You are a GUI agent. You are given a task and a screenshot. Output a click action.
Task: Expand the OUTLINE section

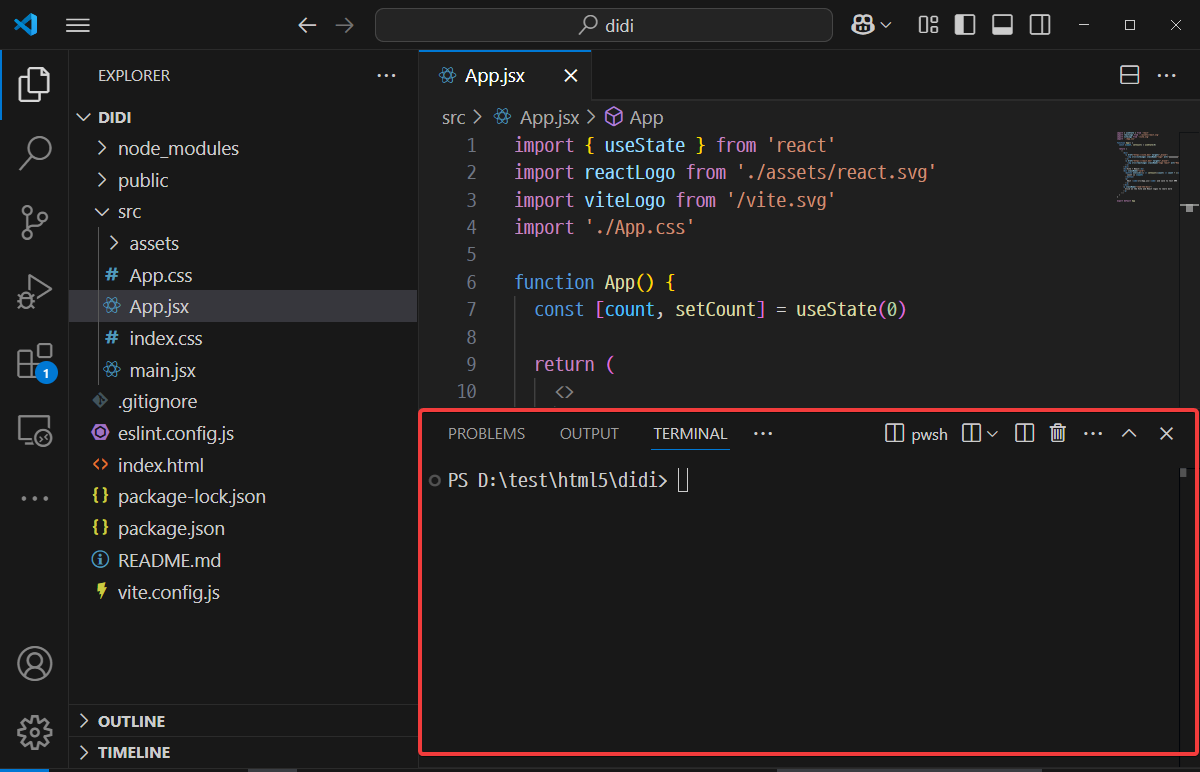coord(131,721)
